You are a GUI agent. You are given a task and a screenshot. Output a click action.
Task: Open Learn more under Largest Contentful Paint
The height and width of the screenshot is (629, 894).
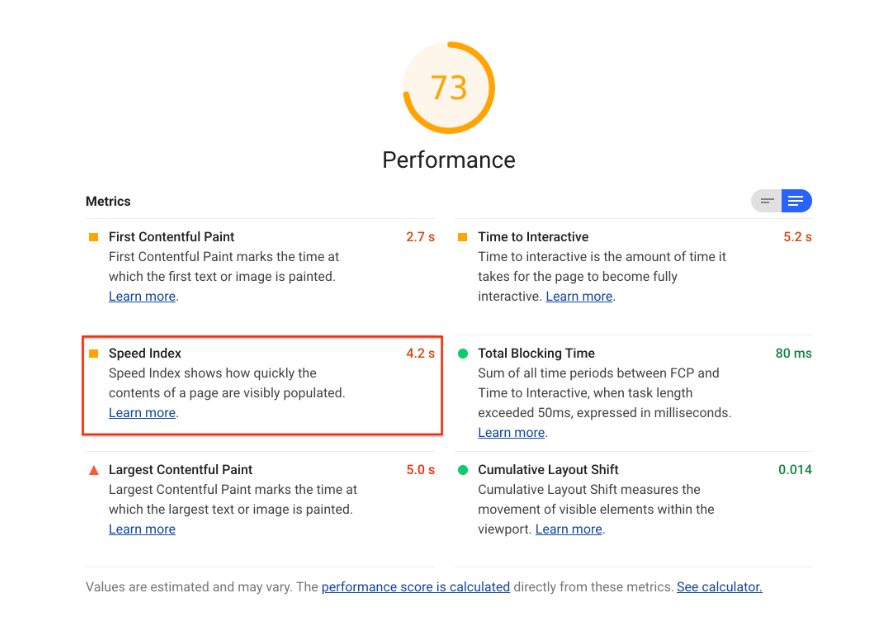coord(142,529)
